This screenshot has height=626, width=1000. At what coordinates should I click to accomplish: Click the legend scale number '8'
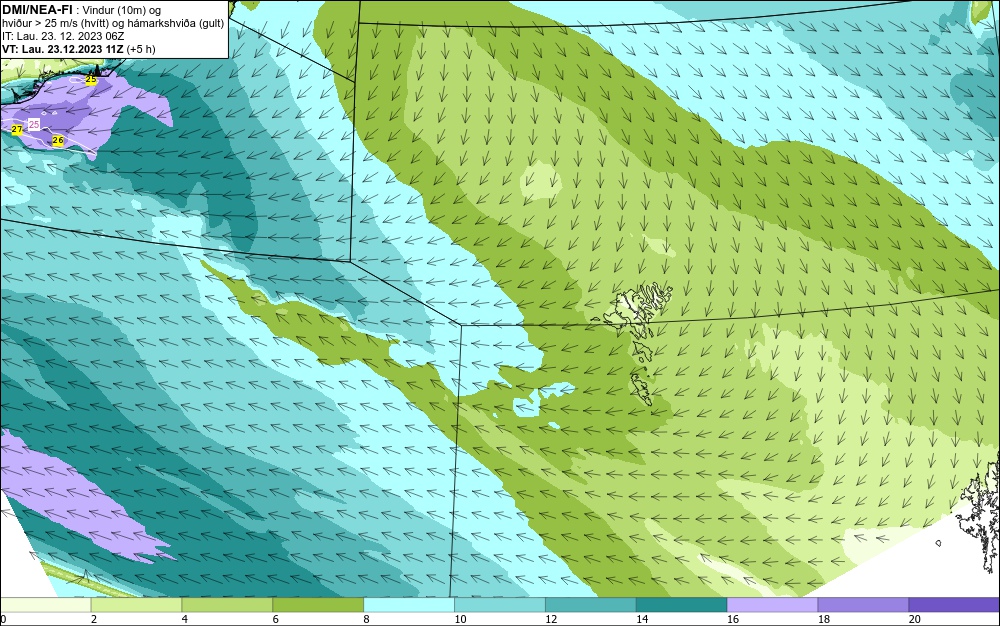tap(367, 619)
